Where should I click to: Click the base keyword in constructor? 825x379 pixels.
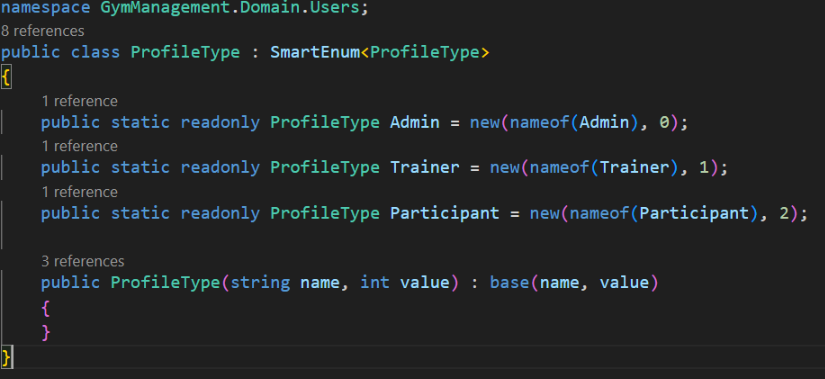pos(510,283)
